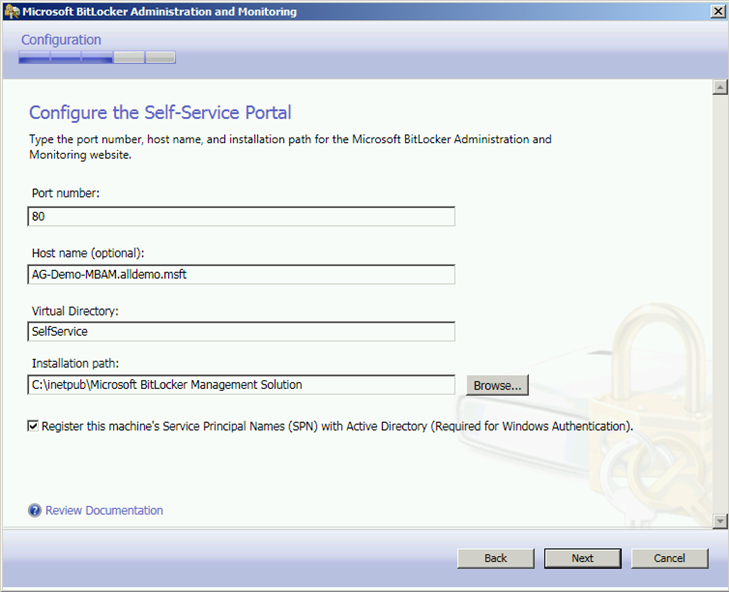The width and height of the screenshot is (729, 592).
Task: Click the Configure the Self-Service Portal heading
Action: [x=160, y=113]
